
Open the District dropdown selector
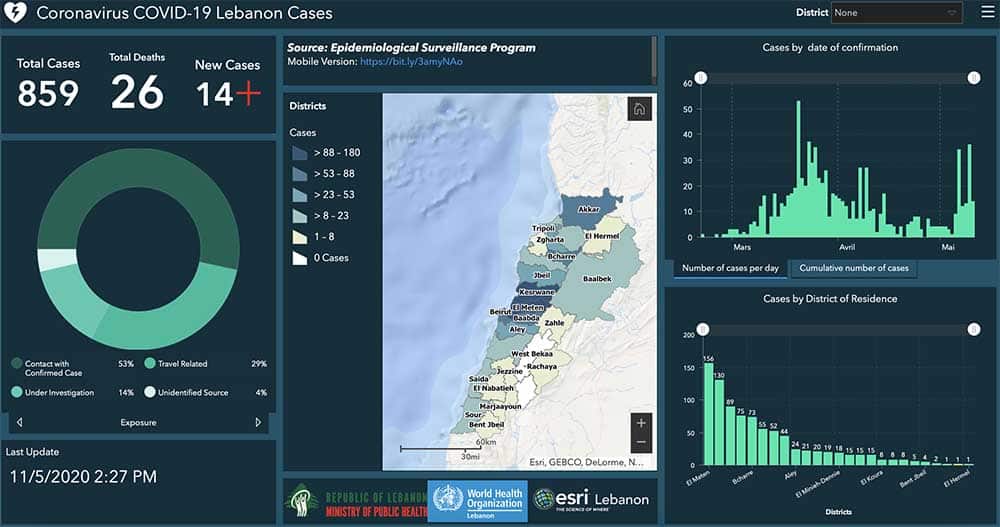click(896, 13)
